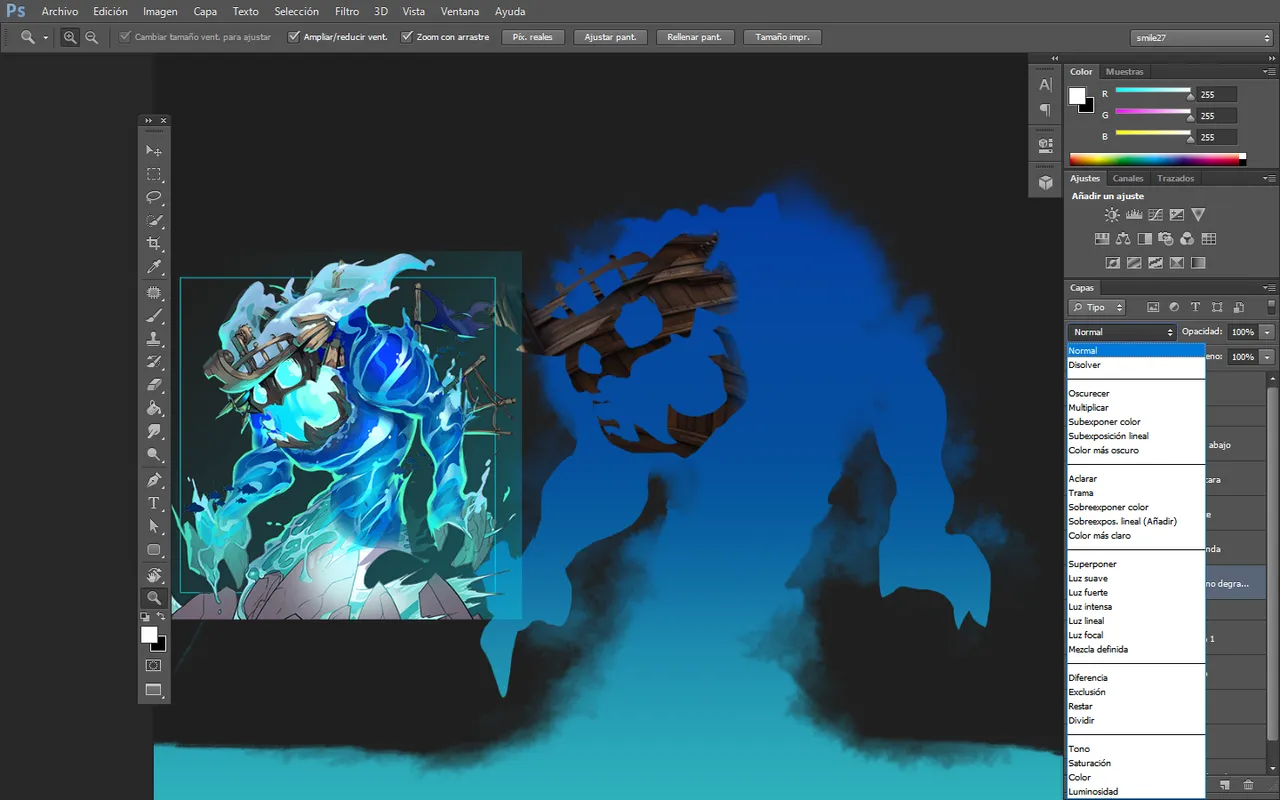Click the Tamaño impr. button
1280x800 pixels.
[783, 37]
